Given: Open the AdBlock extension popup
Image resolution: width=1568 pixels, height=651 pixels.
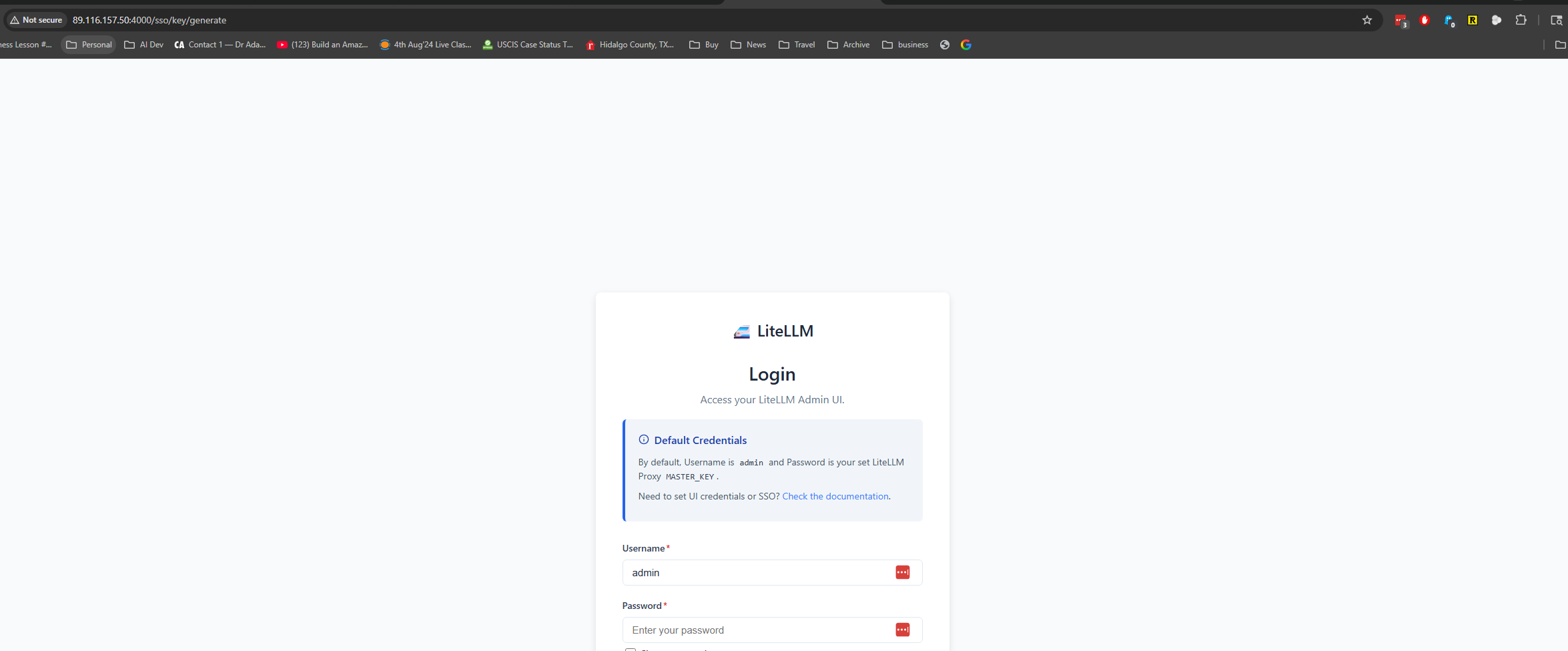Looking at the screenshot, I should click(x=1425, y=21).
